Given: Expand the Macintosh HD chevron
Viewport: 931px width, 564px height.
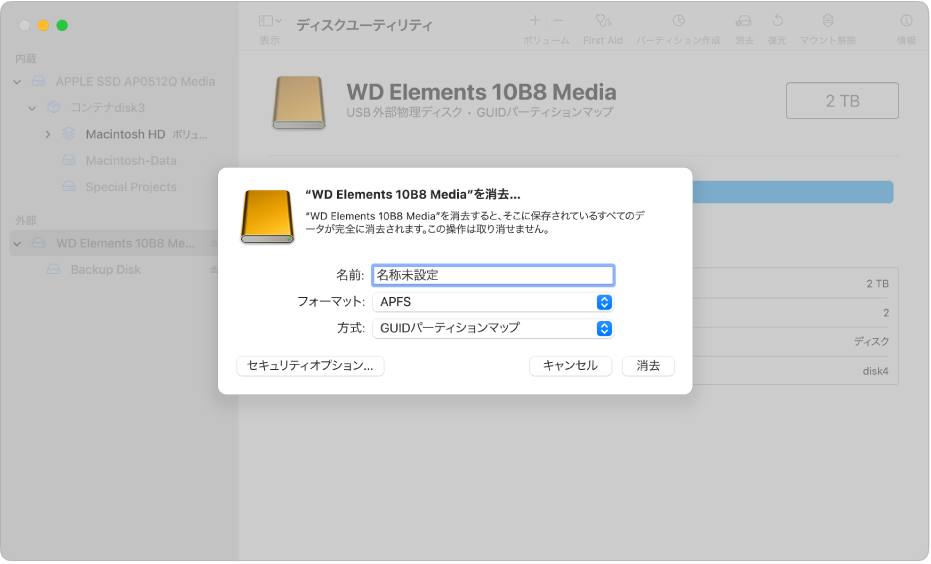Looking at the screenshot, I should coord(48,135).
